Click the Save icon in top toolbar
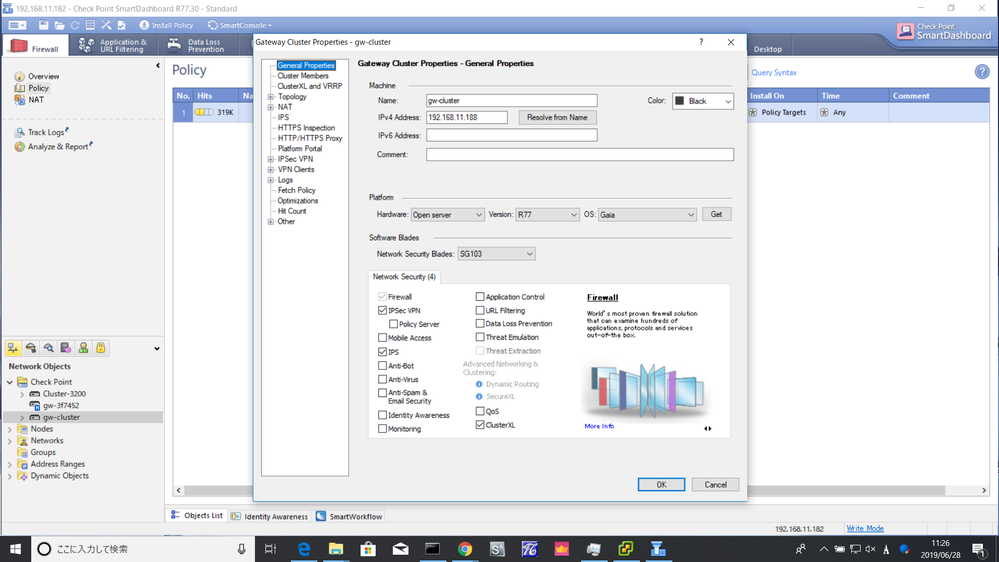 point(43,25)
